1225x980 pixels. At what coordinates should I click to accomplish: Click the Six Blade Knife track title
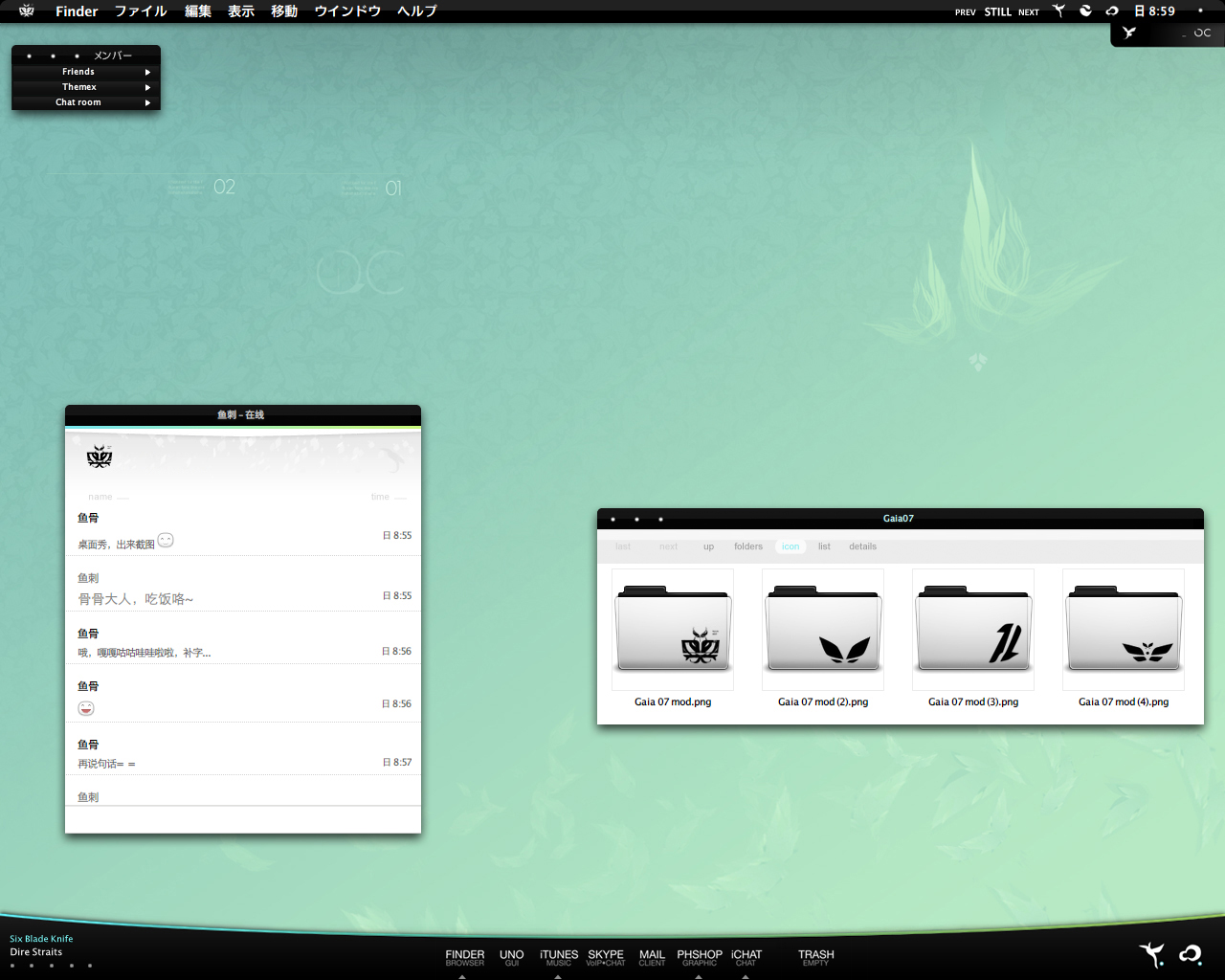tap(41, 939)
